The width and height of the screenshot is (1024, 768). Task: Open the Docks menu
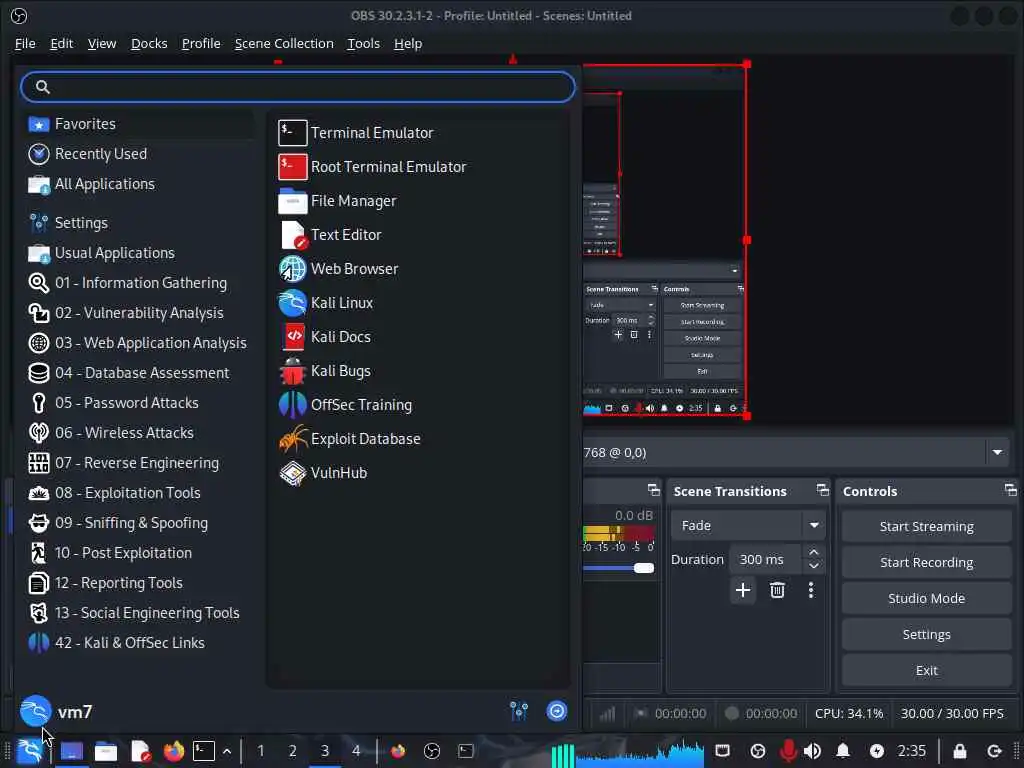tap(149, 43)
